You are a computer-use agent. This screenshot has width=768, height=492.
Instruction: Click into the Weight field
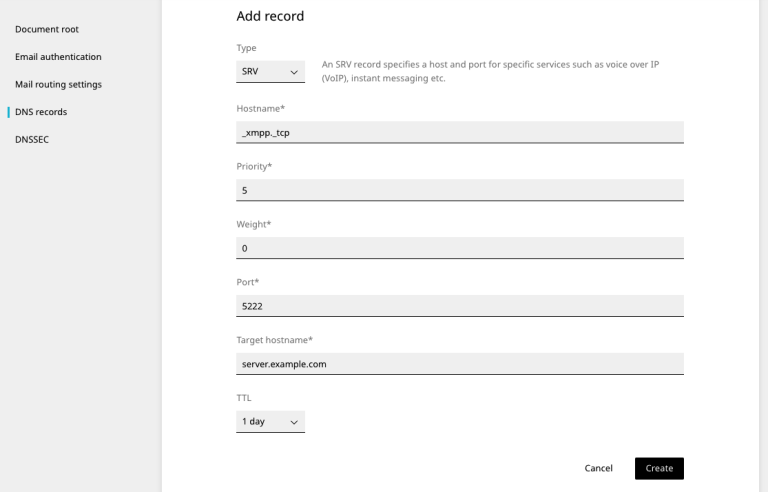(x=460, y=248)
